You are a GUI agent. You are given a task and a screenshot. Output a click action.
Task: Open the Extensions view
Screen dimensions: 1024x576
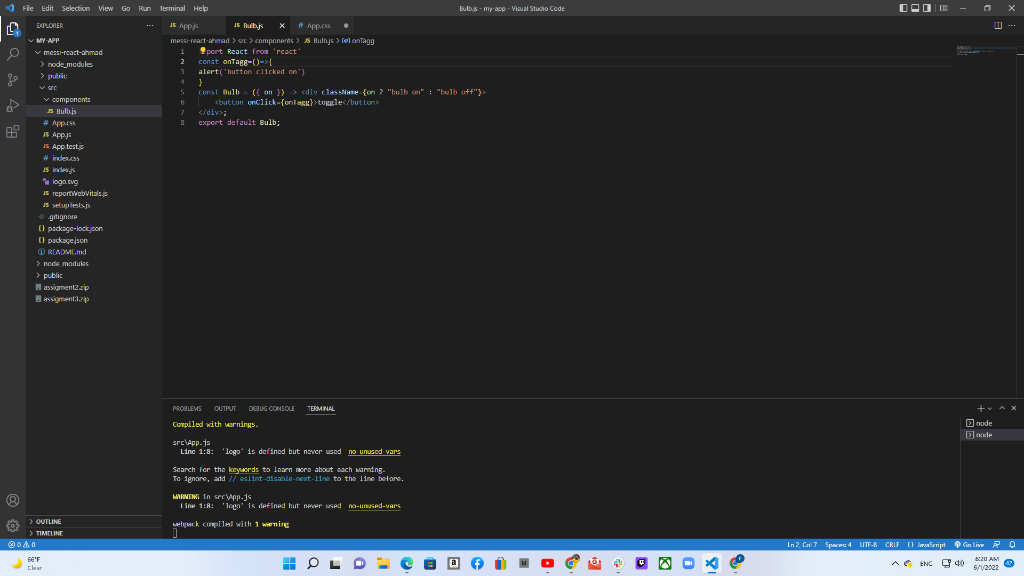(x=10, y=131)
